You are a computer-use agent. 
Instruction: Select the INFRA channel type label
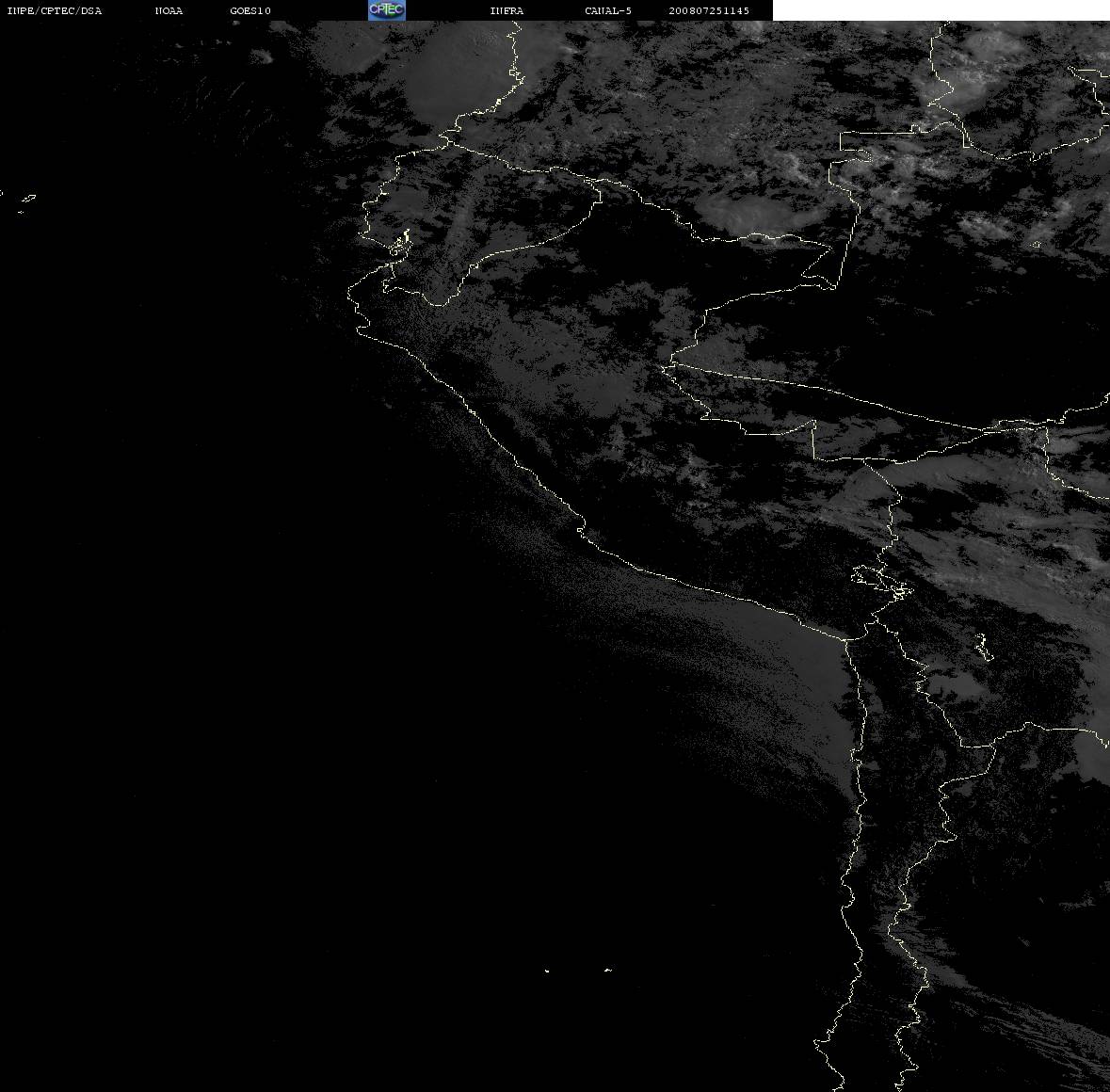tap(507, 10)
